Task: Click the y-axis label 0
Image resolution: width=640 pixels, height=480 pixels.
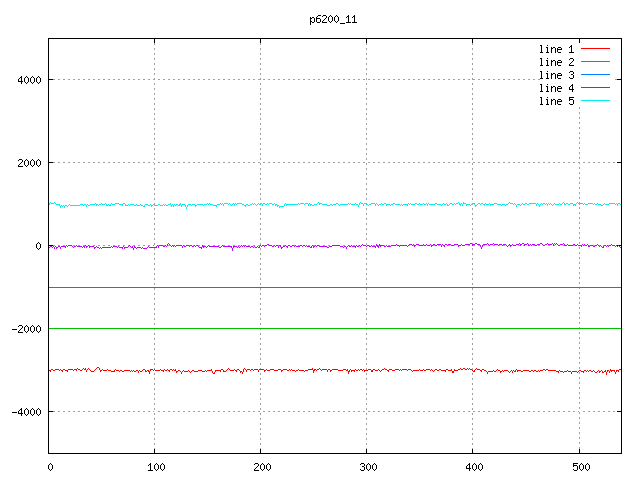Action: (38, 246)
